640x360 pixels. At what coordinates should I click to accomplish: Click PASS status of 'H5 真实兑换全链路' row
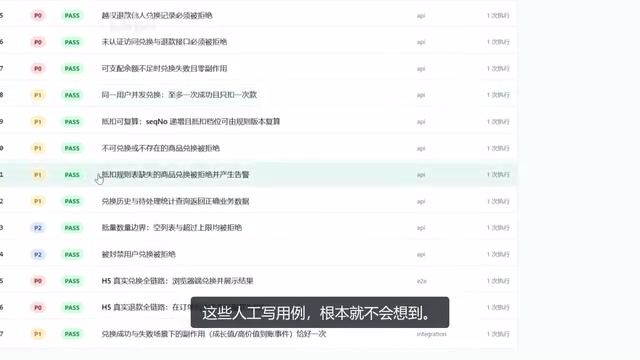[x=72, y=281]
